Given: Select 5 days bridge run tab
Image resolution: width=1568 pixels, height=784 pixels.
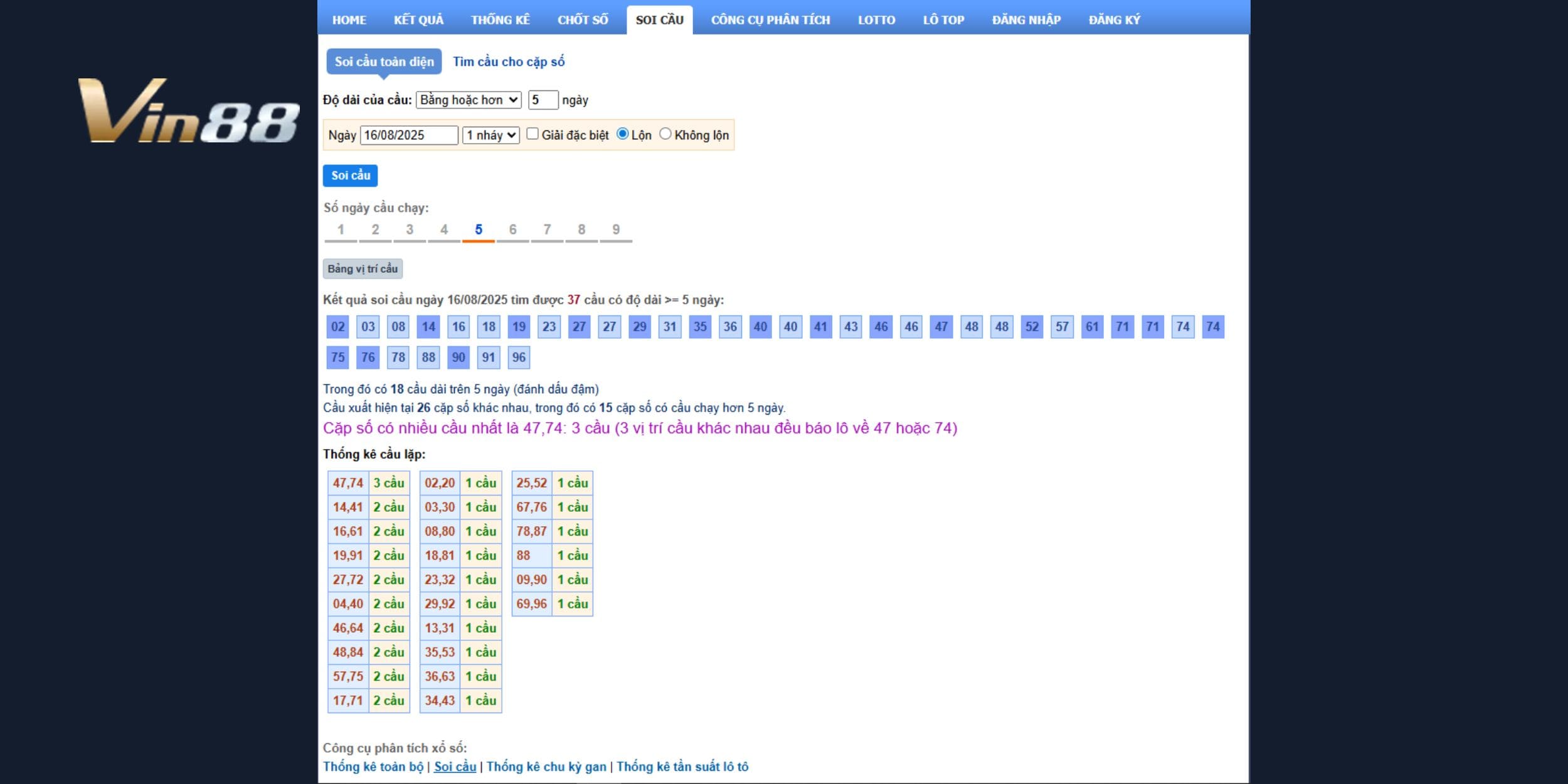Looking at the screenshot, I should [479, 230].
